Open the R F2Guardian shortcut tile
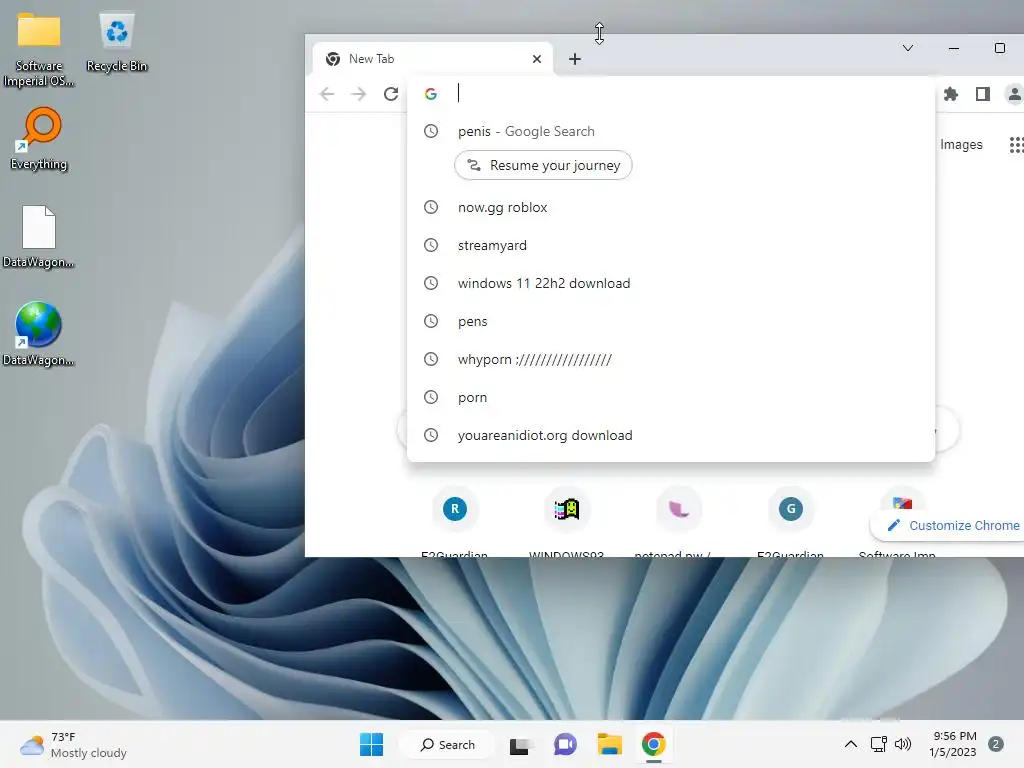This screenshot has width=1024, height=768. (455, 522)
